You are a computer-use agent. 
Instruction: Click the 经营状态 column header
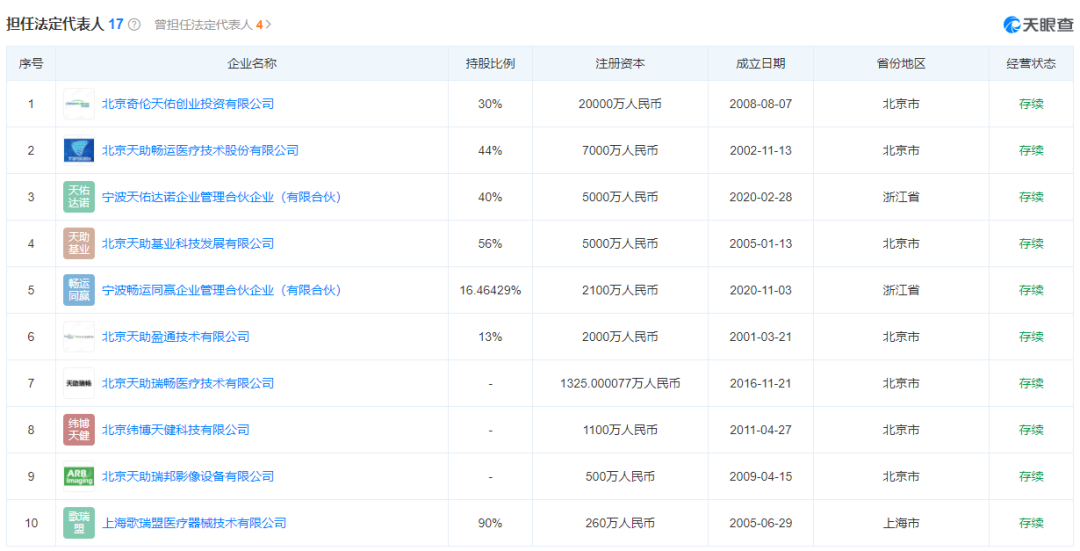[1031, 63]
